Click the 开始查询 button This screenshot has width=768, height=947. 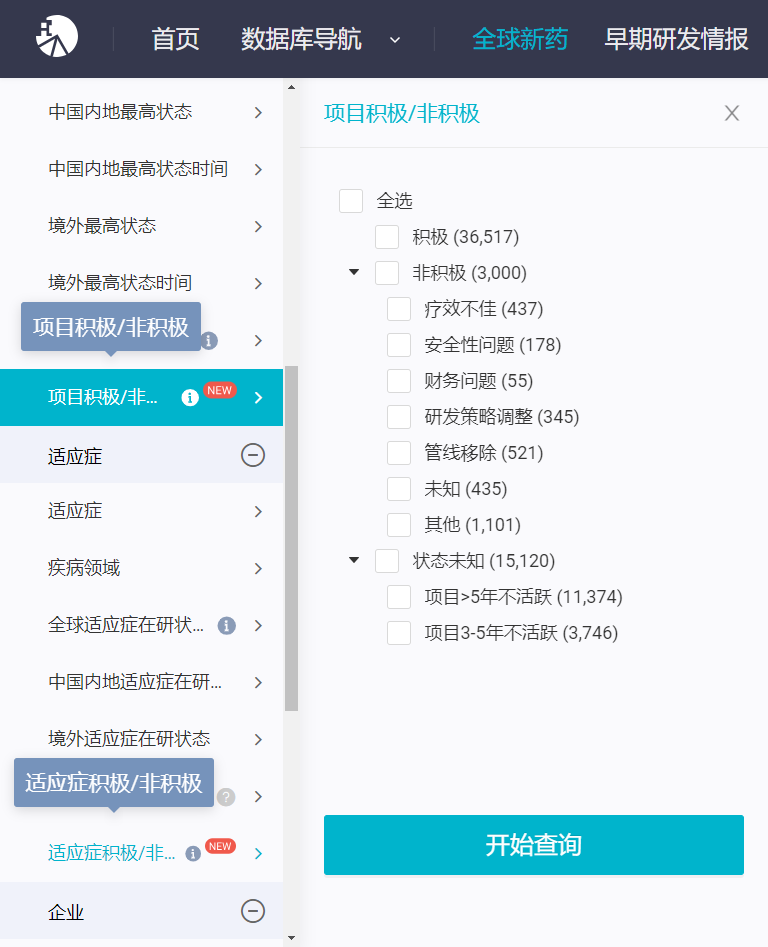click(x=534, y=845)
